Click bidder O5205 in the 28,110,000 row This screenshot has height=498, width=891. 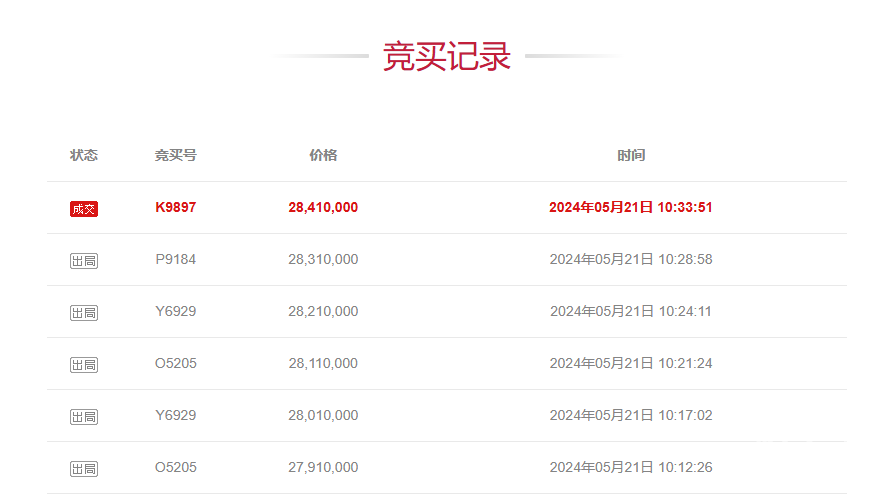pyautogui.click(x=176, y=364)
